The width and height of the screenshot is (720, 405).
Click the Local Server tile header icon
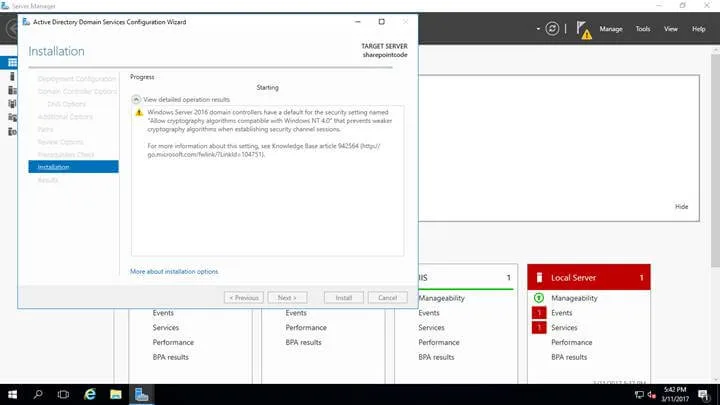point(540,277)
